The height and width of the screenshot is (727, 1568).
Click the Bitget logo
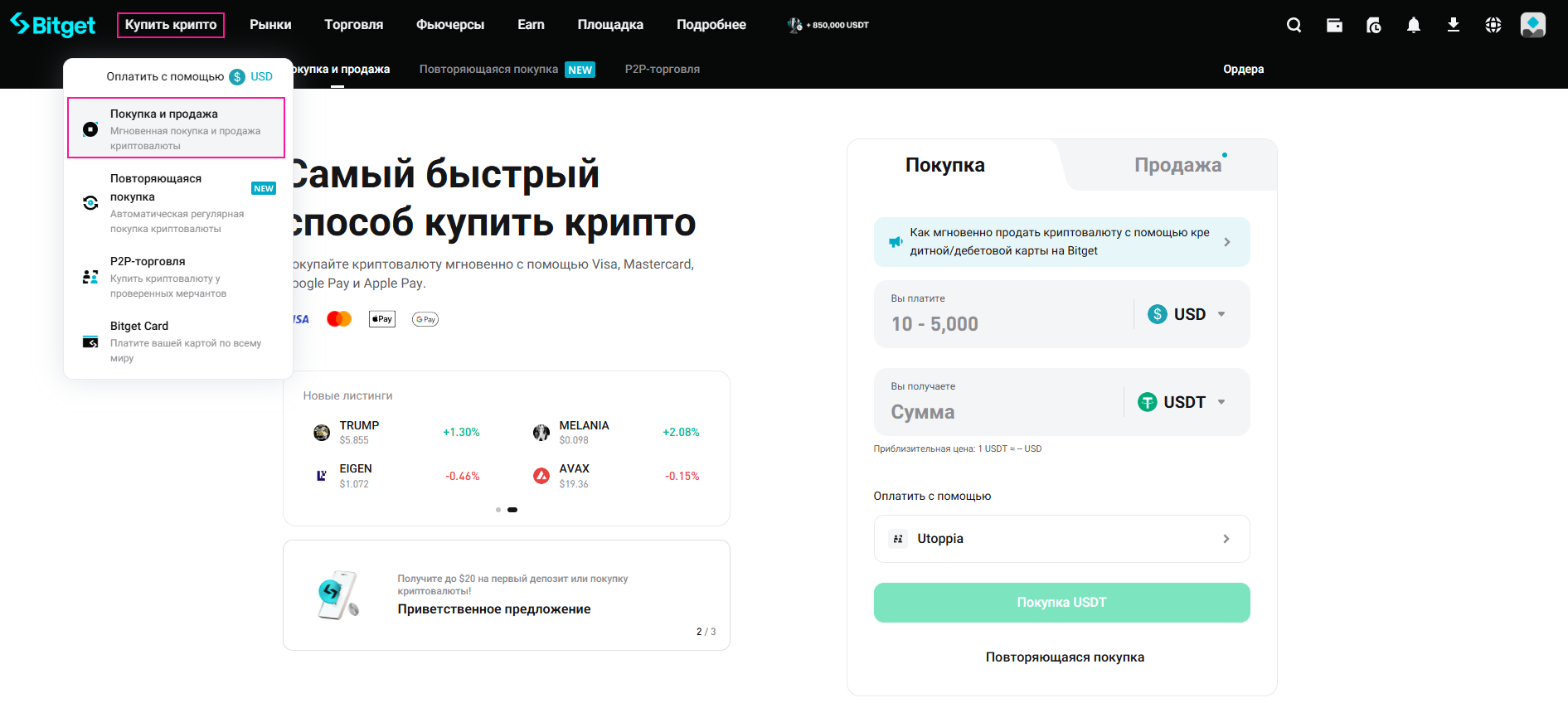click(53, 25)
